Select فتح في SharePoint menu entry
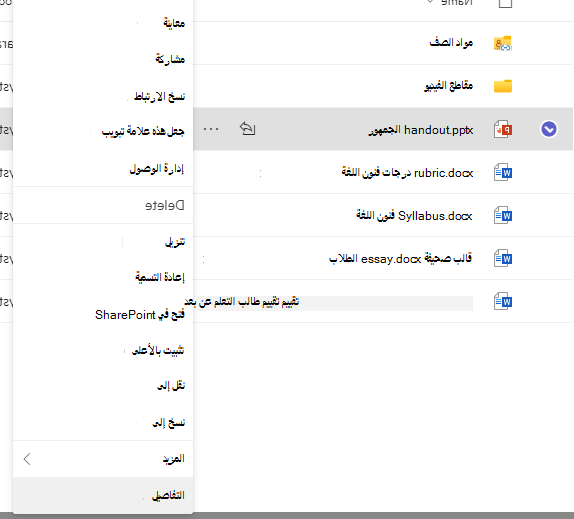This screenshot has height=519, width=574. tap(103, 314)
